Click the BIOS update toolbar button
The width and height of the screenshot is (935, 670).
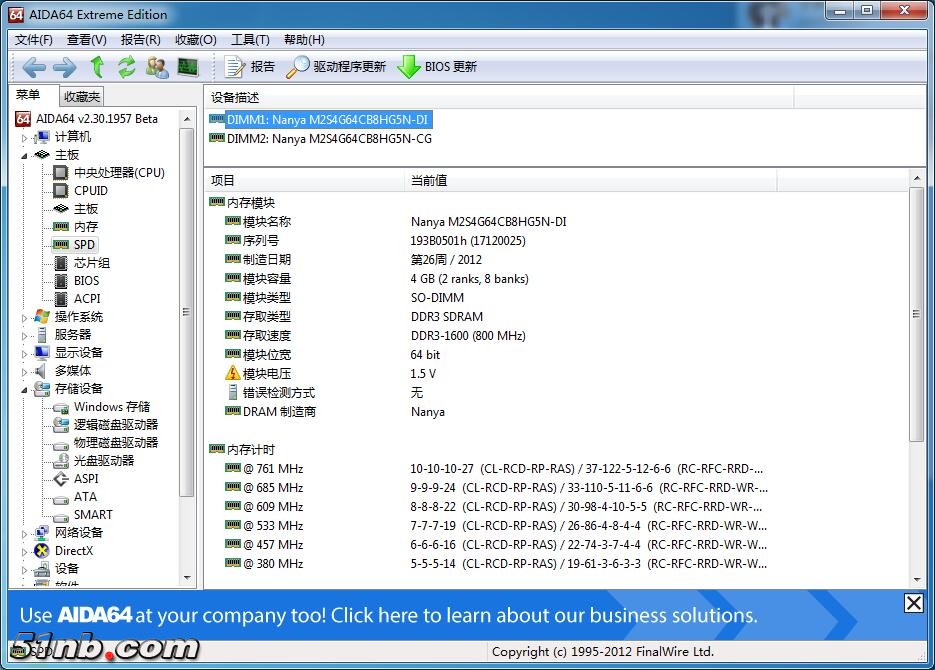437,67
